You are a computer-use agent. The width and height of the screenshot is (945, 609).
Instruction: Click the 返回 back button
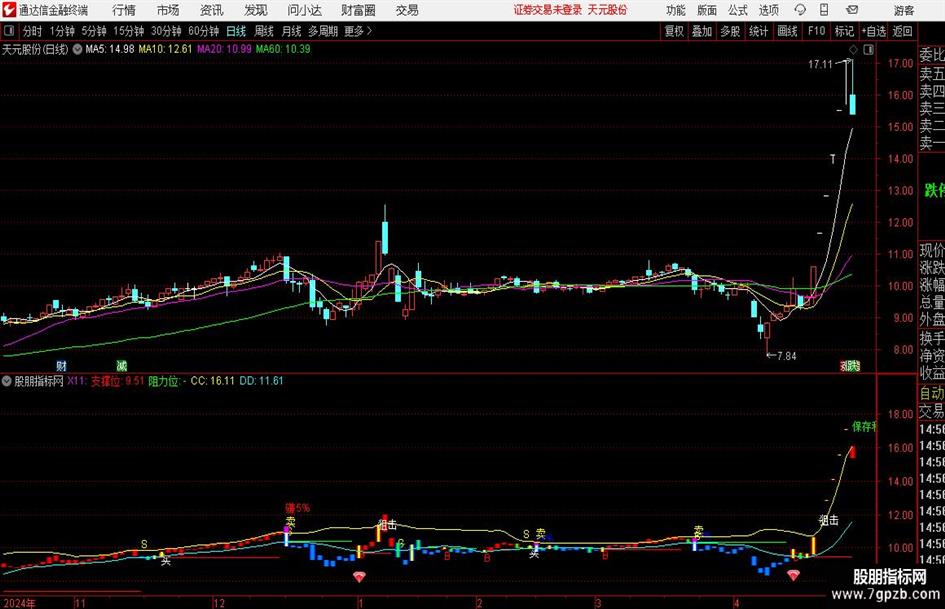point(902,31)
